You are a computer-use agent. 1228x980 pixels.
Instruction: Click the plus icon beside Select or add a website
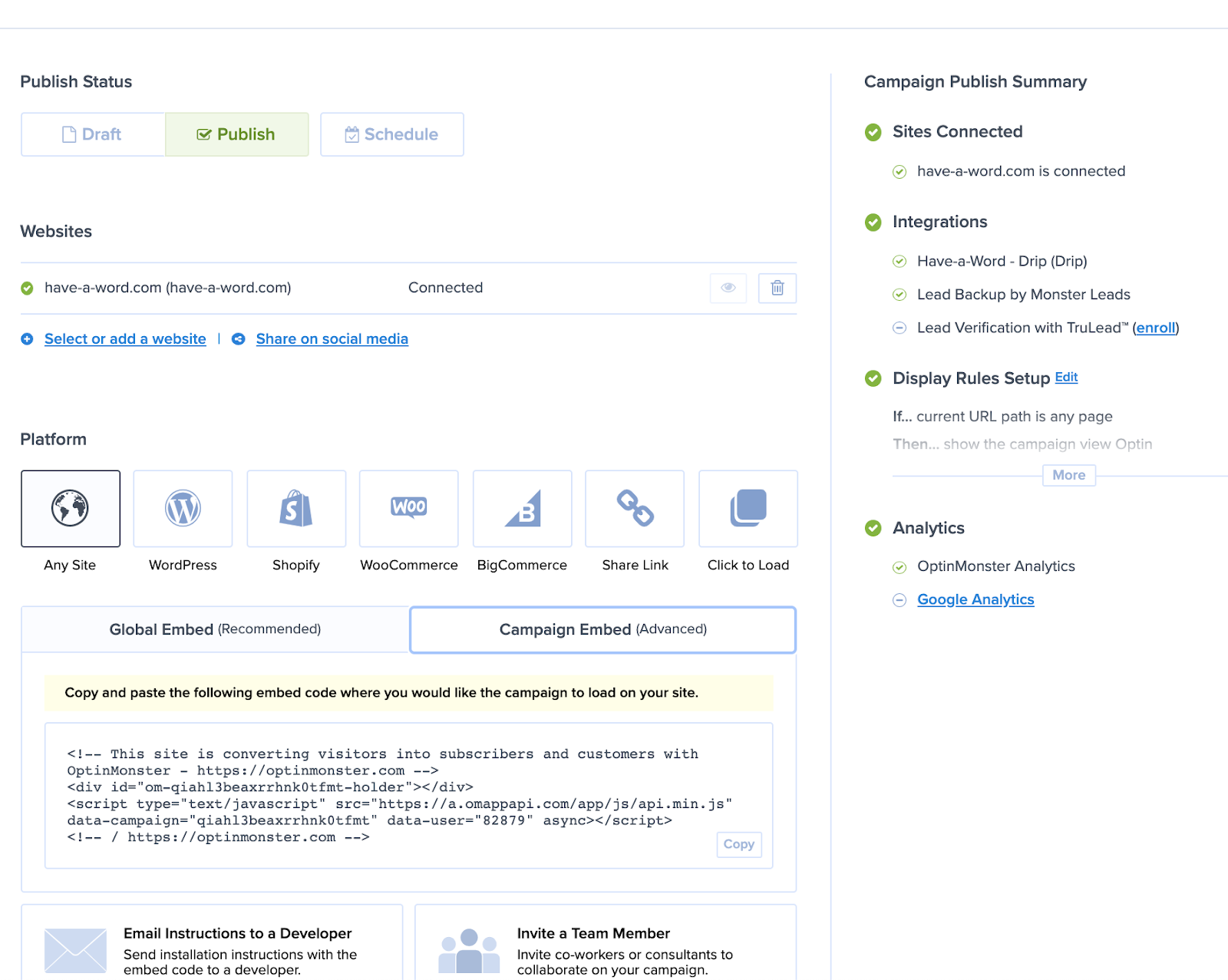click(27, 339)
